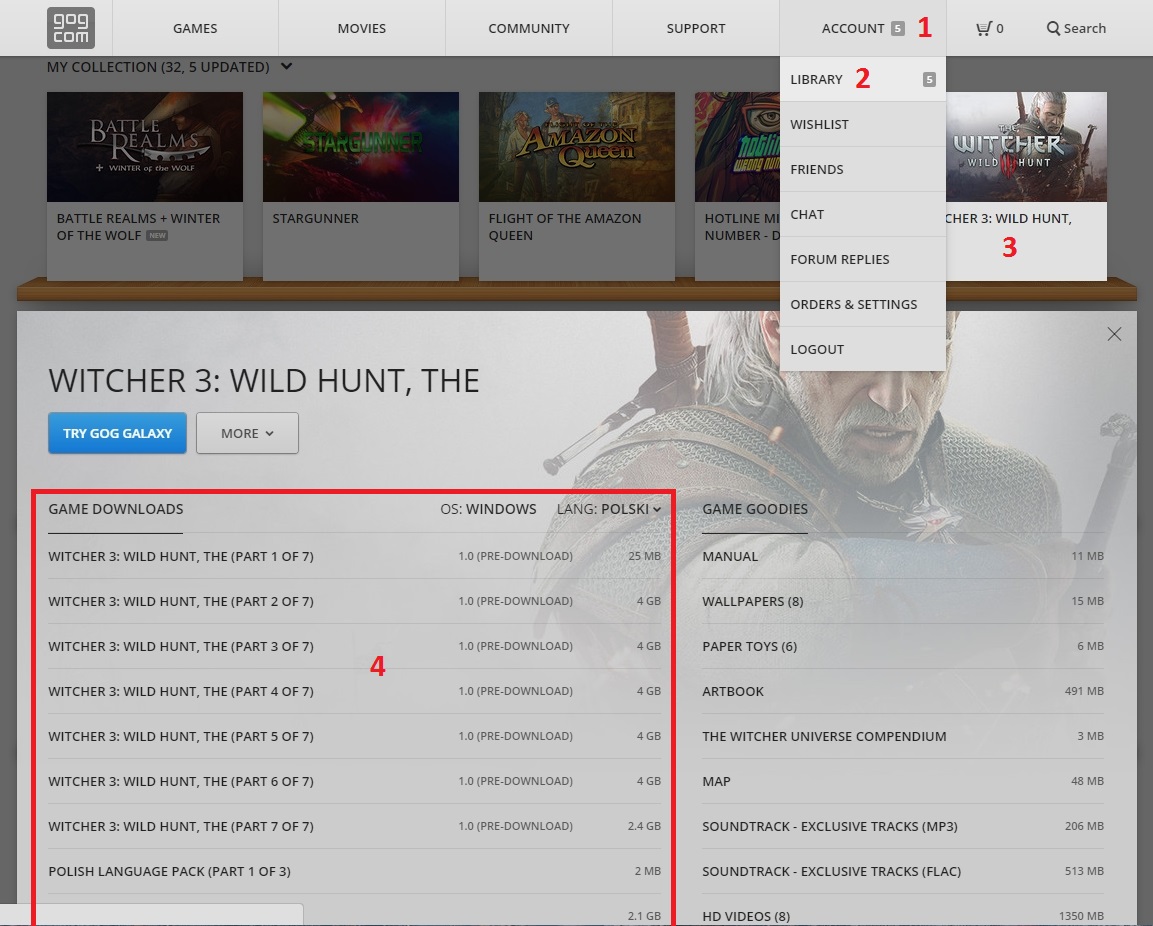Download the MANUAL goodie
The height and width of the screenshot is (926, 1153).
[x=903, y=556]
